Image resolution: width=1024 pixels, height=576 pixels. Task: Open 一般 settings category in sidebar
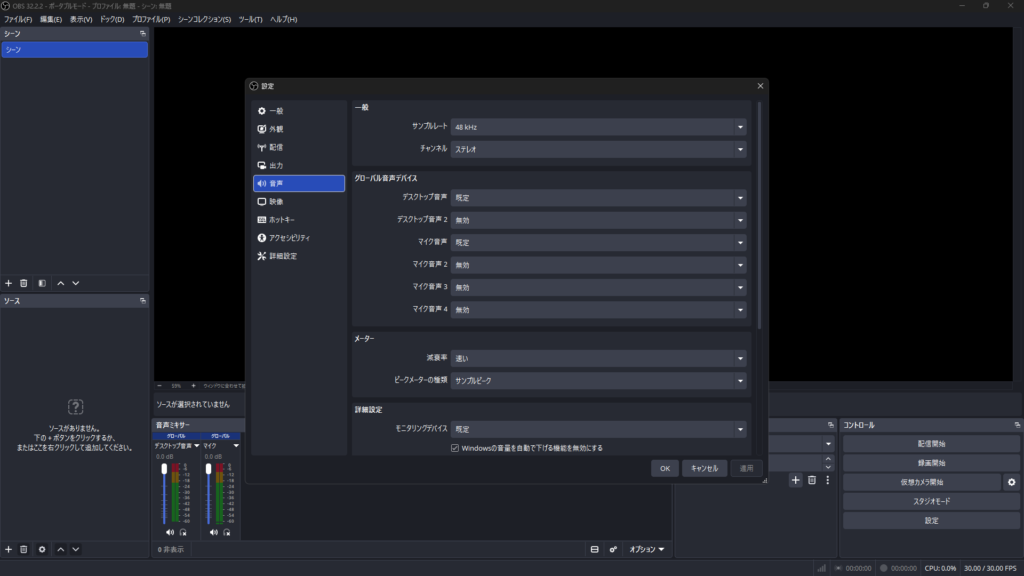click(298, 111)
